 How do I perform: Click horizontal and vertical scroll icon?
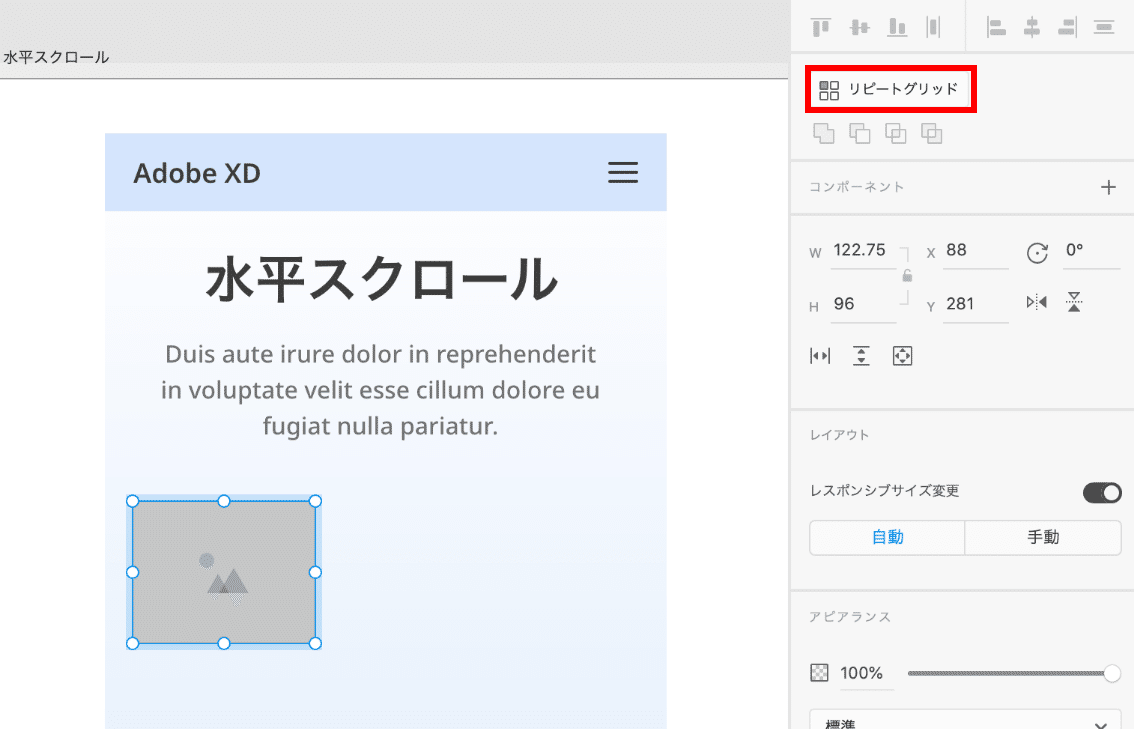tap(903, 356)
